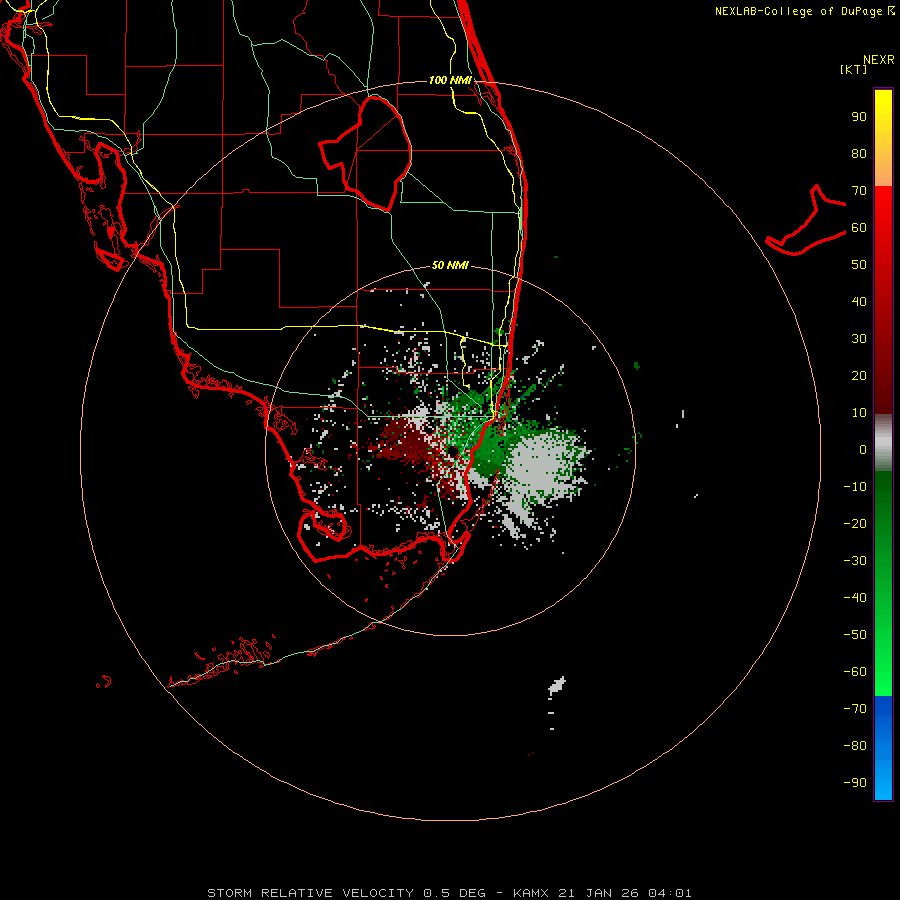Viewport: 900px width, 900px height.
Task: Select the -60 knot scale label
Action: pos(855,672)
